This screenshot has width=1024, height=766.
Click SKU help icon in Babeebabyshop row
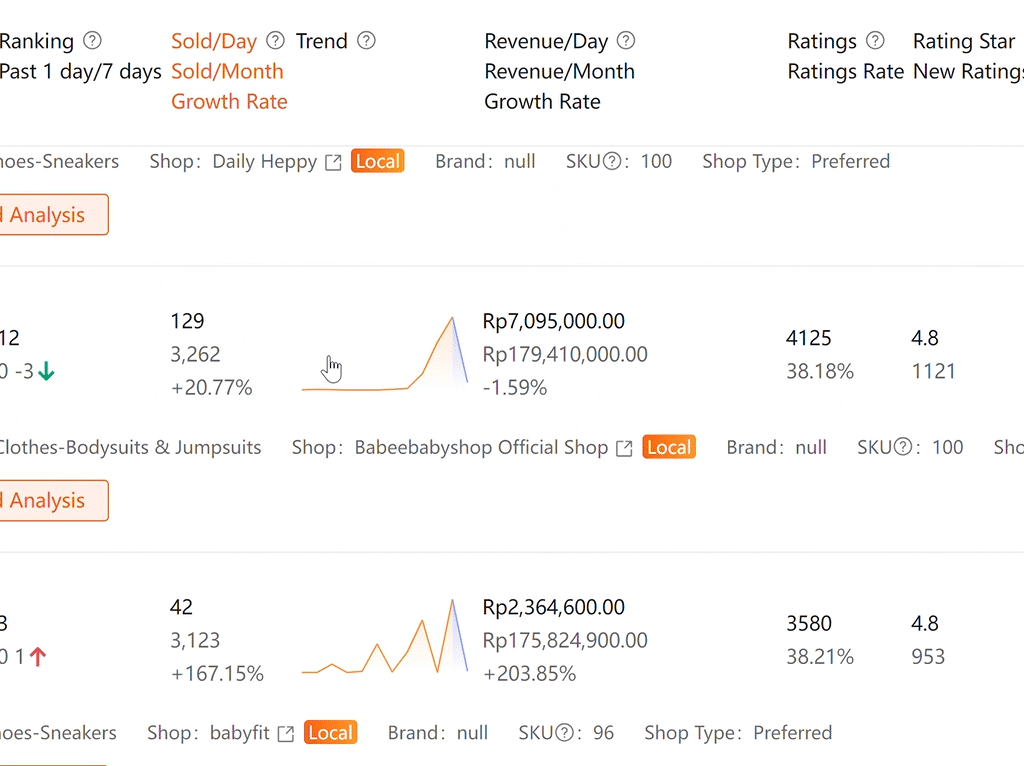coord(904,448)
